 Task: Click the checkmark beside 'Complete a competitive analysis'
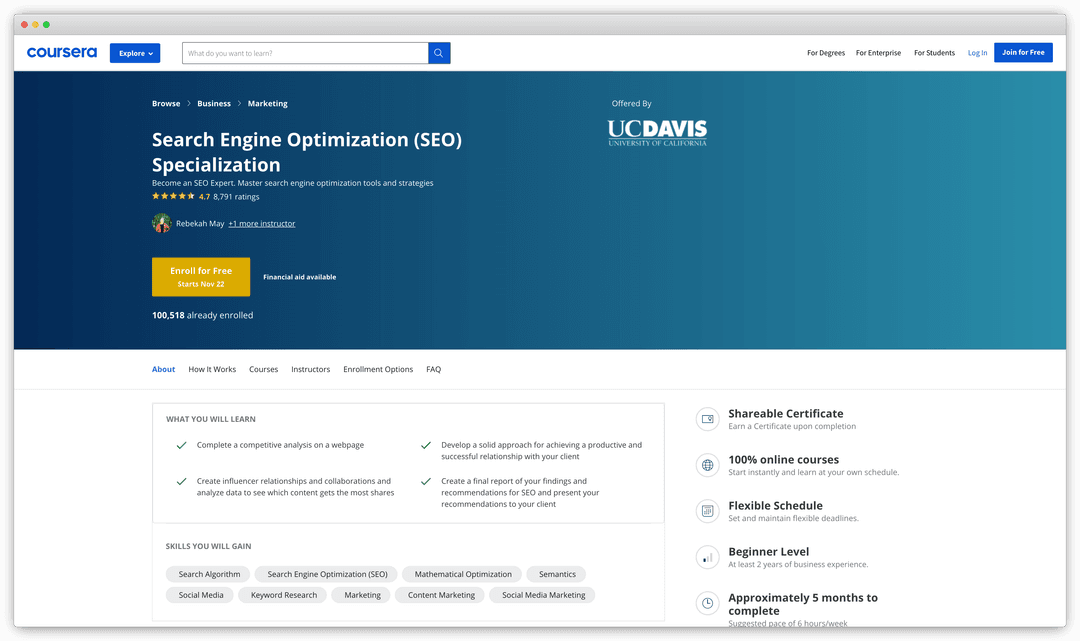point(181,445)
